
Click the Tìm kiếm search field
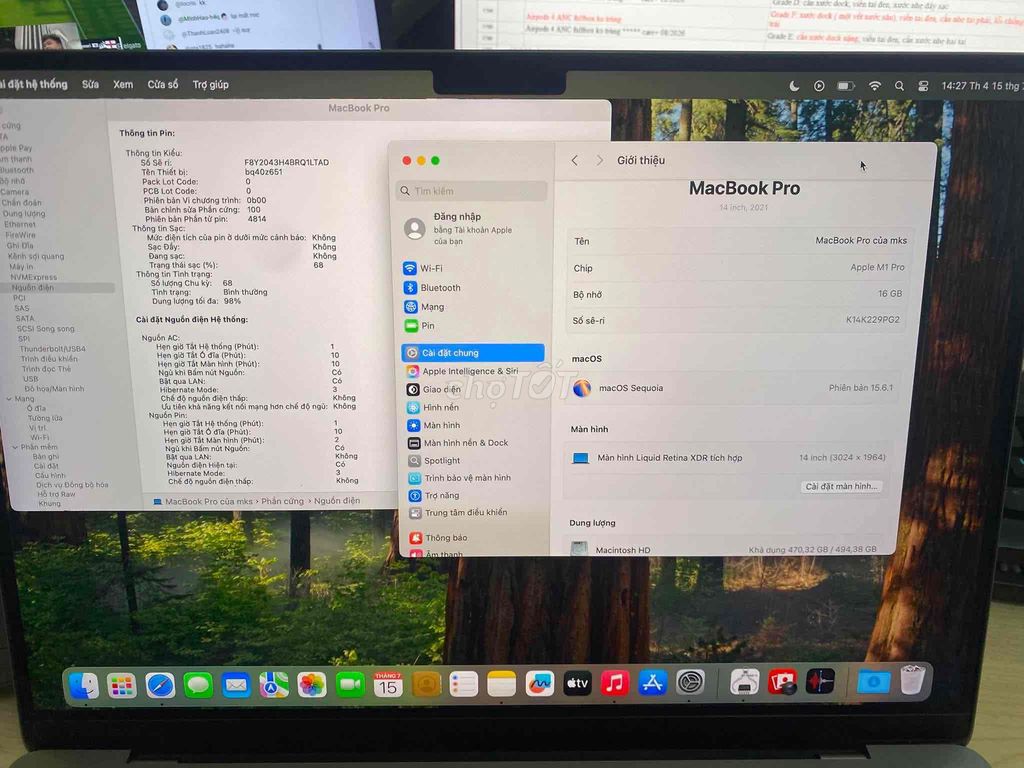coord(472,191)
